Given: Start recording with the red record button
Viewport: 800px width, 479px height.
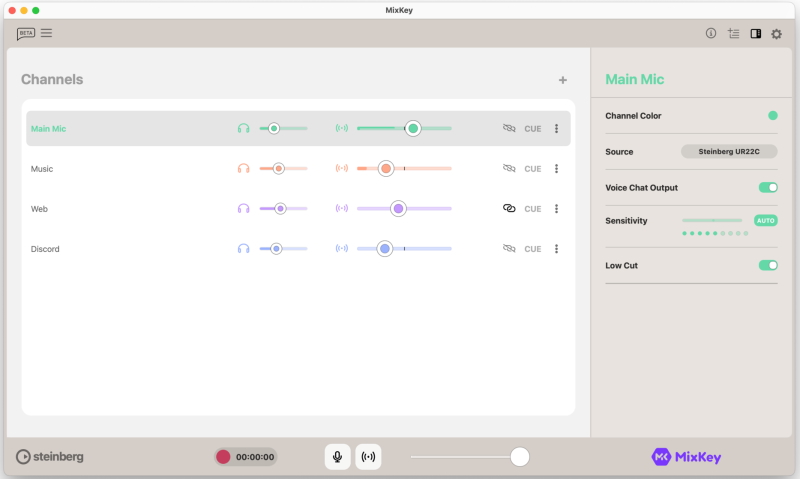Looking at the screenshot, I should point(223,457).
